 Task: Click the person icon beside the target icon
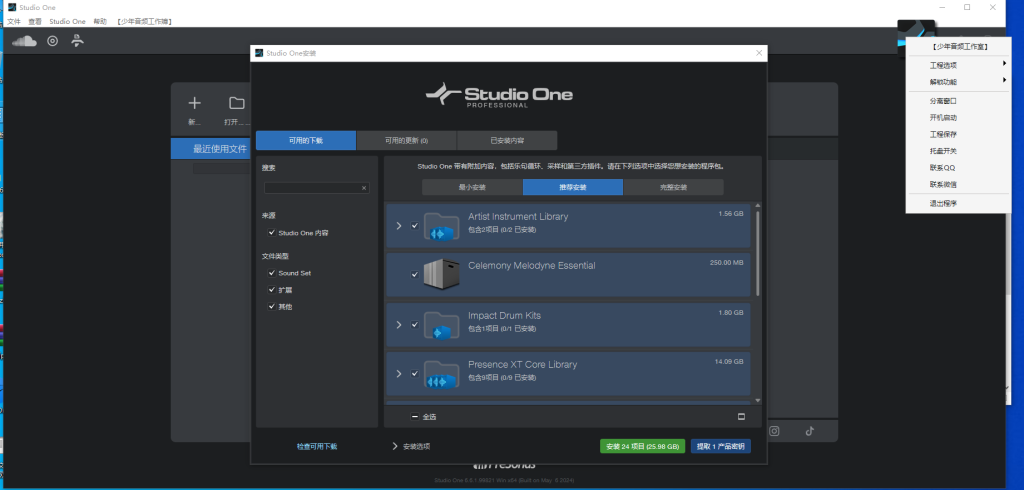point(78,41)
